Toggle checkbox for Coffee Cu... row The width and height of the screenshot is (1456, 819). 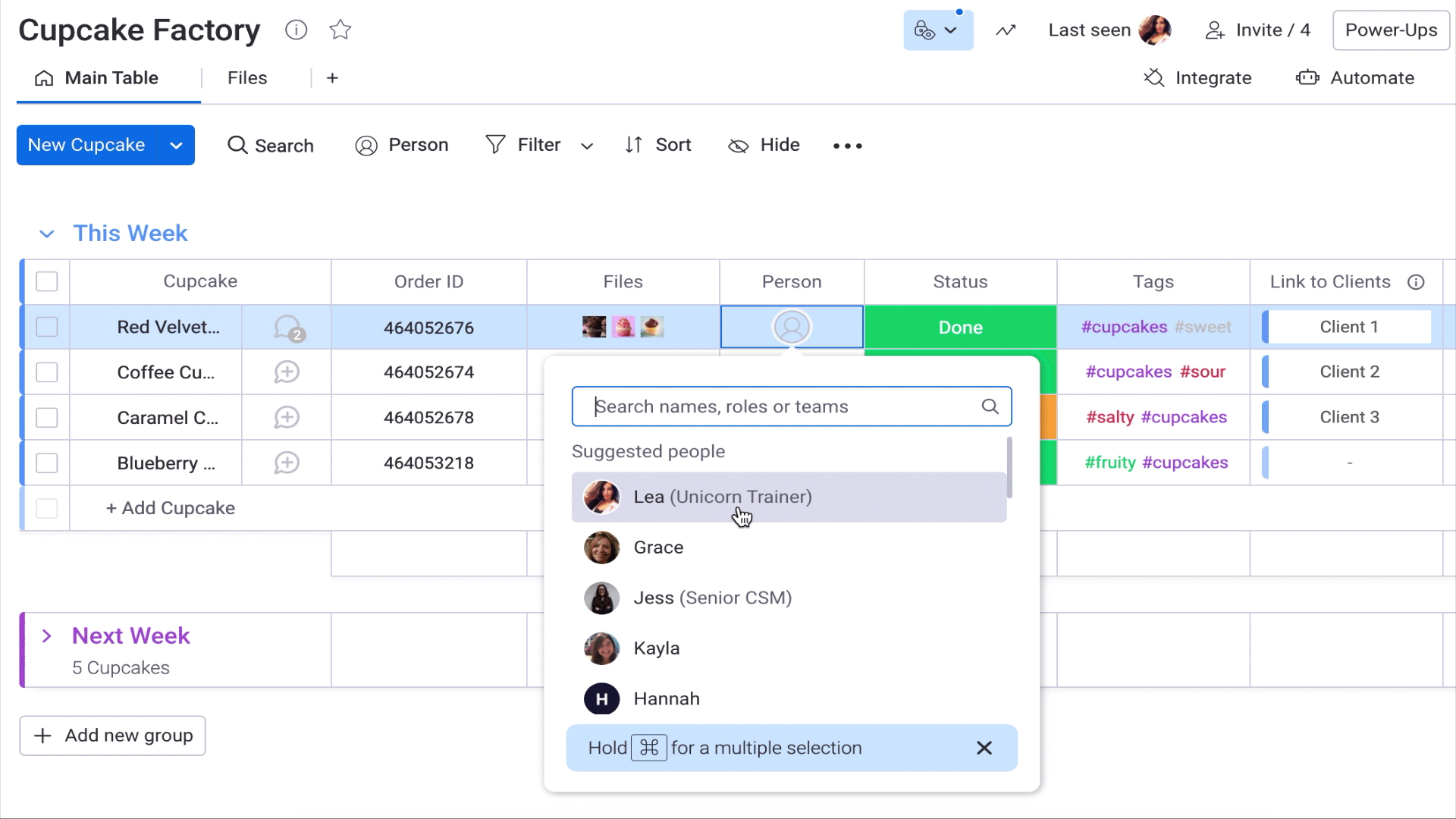(46, 372)
